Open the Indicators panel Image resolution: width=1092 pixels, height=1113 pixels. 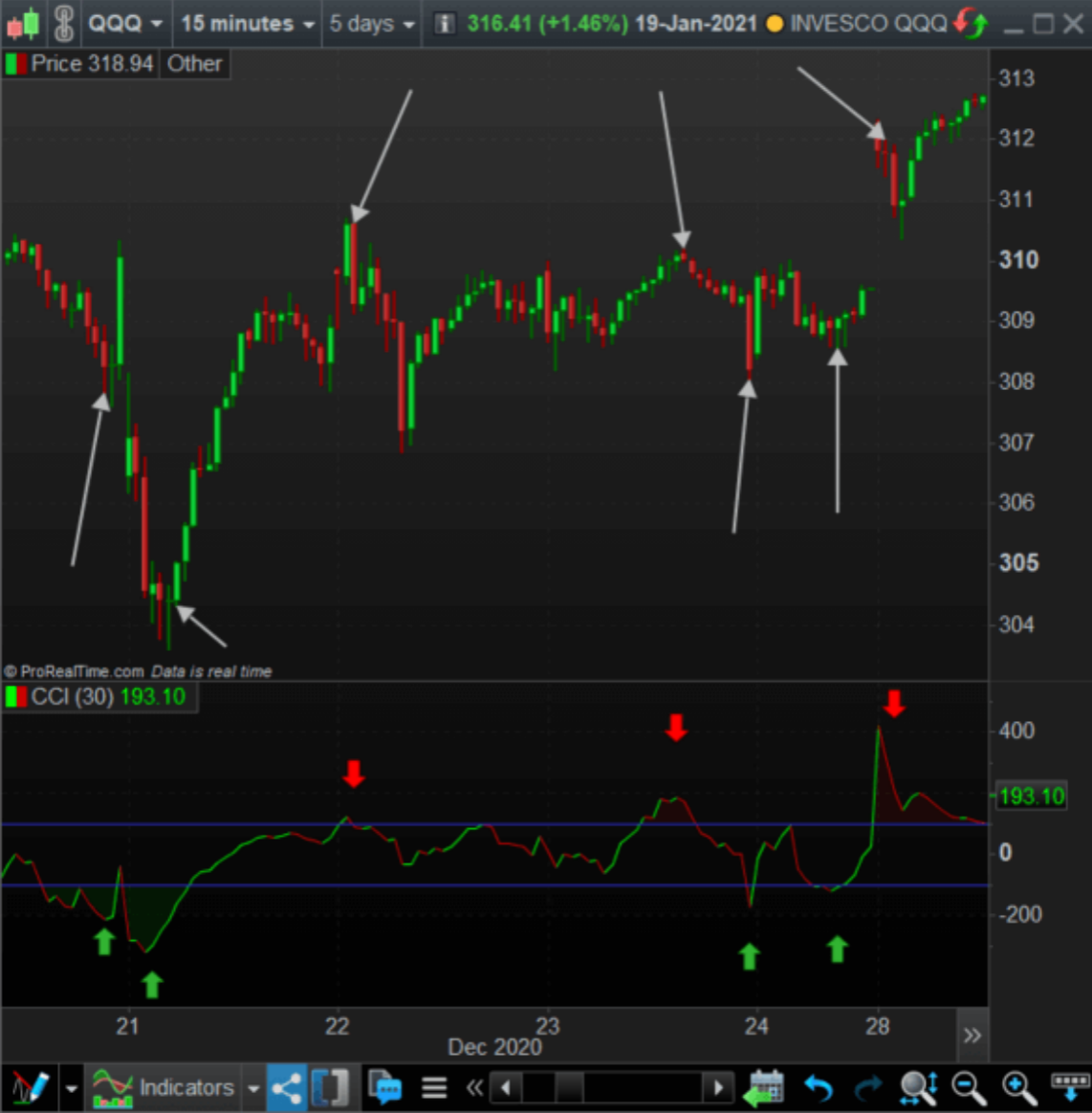pyautogui.click(x=164, y=1087)
